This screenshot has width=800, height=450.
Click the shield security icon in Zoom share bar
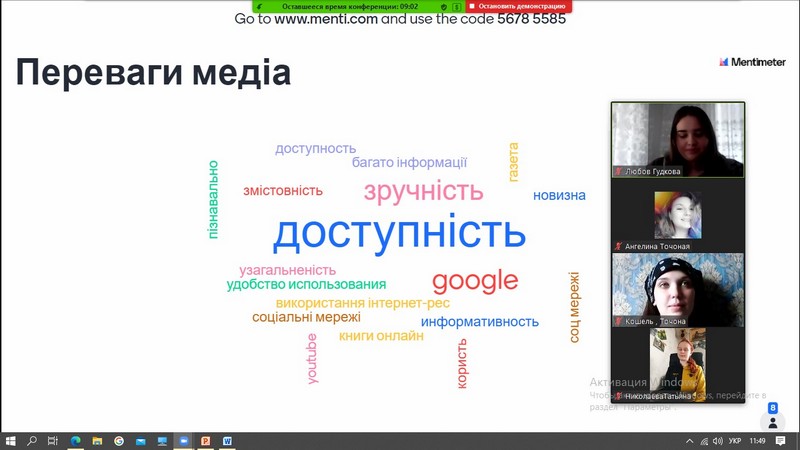coord(443,7)
